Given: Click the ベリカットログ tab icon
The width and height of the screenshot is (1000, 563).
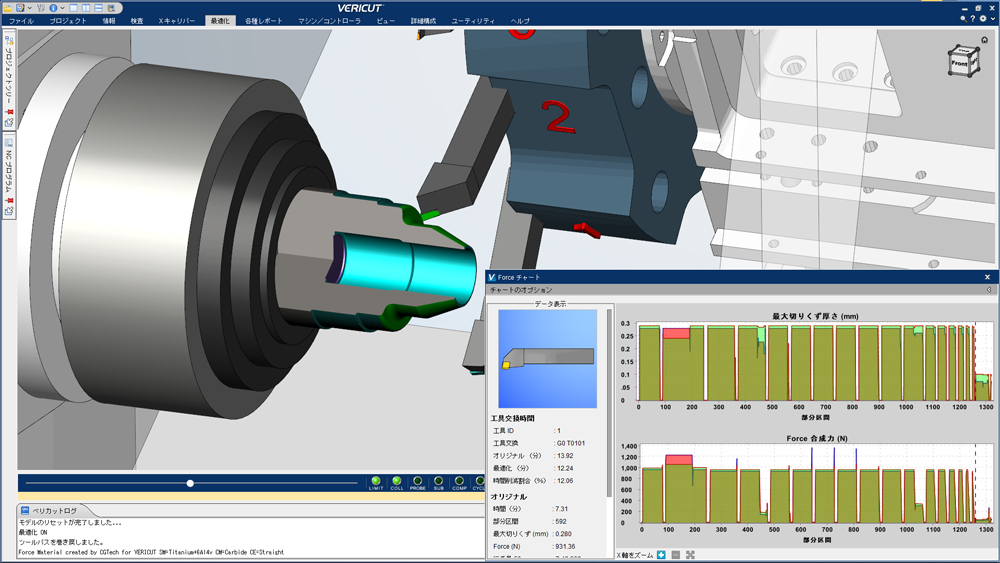Looking at the screenshot, I should click(25, 511).
